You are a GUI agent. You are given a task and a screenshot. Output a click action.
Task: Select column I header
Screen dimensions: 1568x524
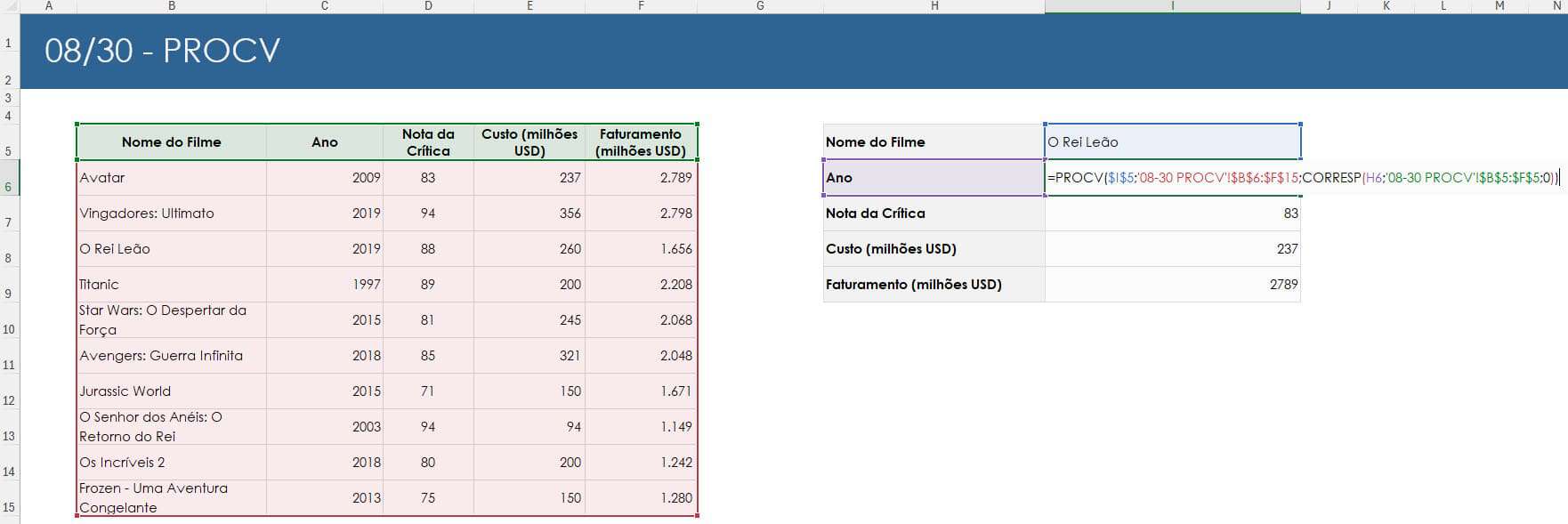pyautogui.click(x=1173, y=6)
